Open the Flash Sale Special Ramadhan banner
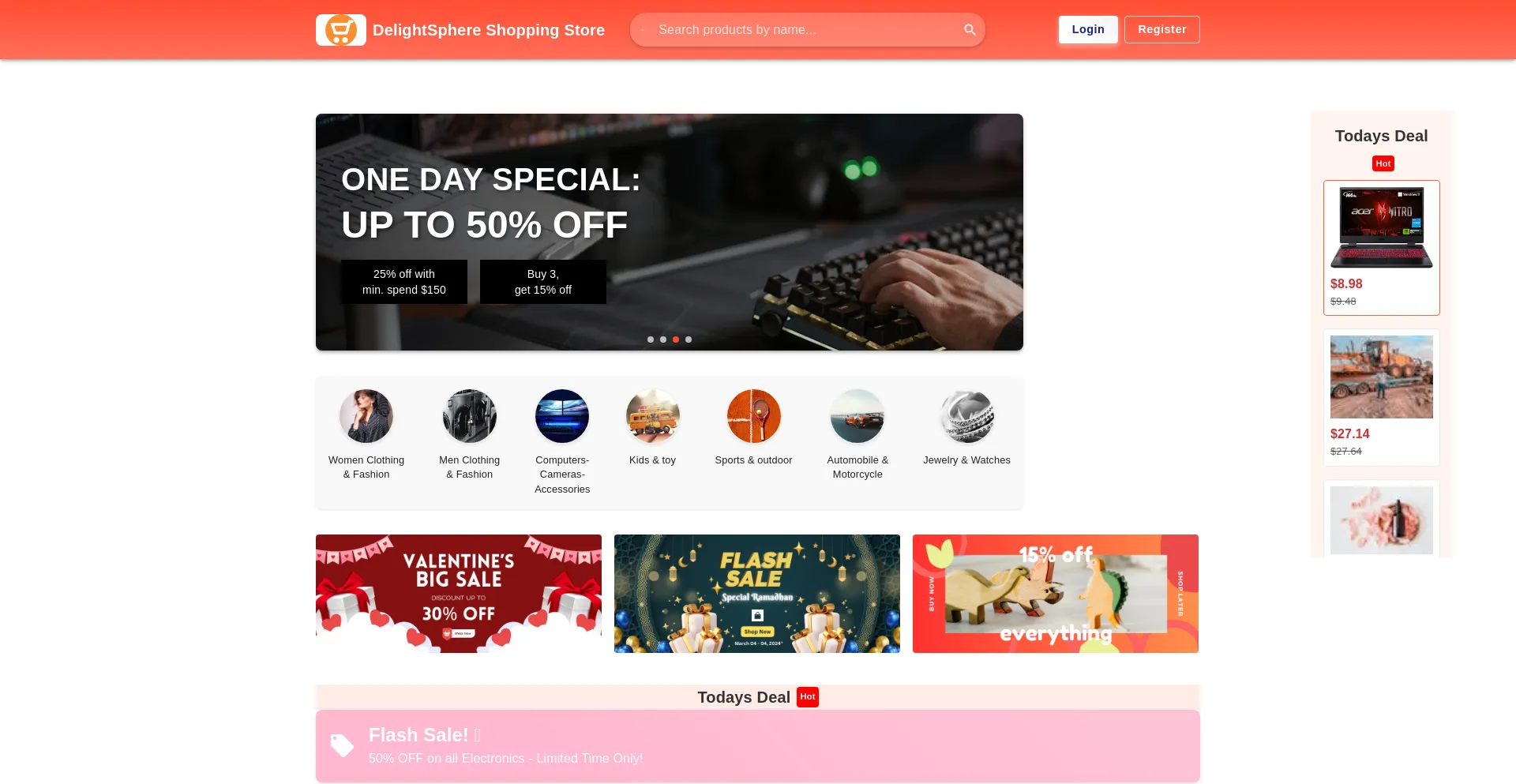The height and width of the screenshot is (784, 1516). [757, 594]
